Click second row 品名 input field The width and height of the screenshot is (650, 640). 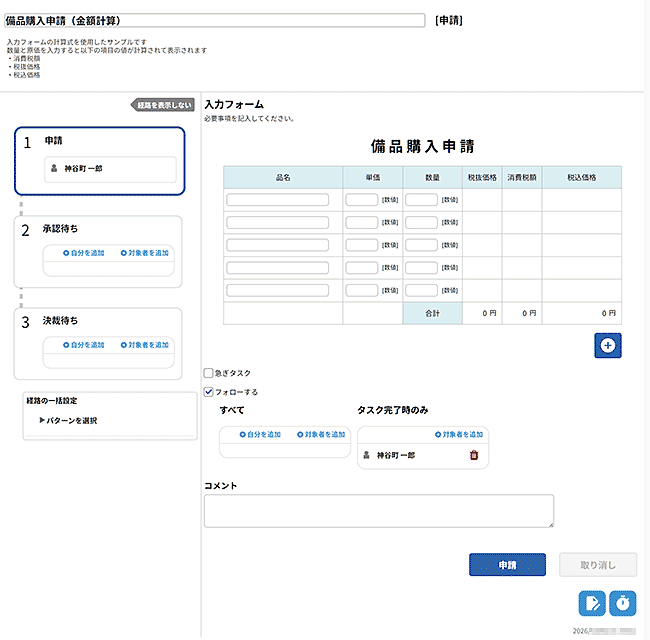coord(278,223)
